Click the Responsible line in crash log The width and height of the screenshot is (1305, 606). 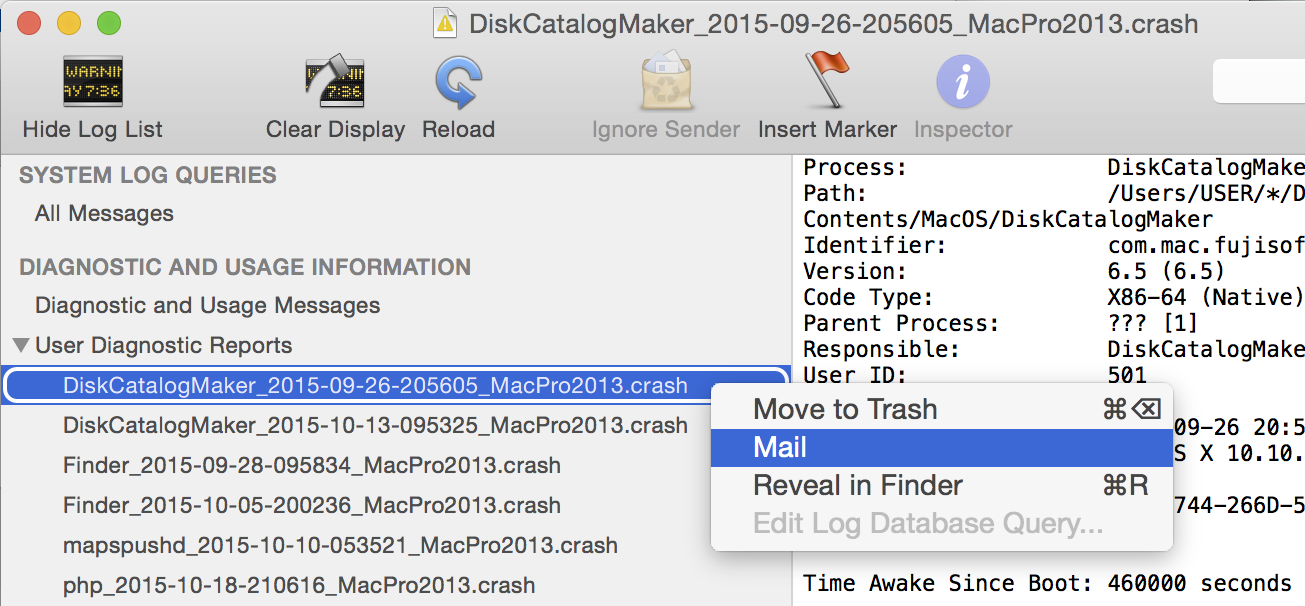[1054, 349]
